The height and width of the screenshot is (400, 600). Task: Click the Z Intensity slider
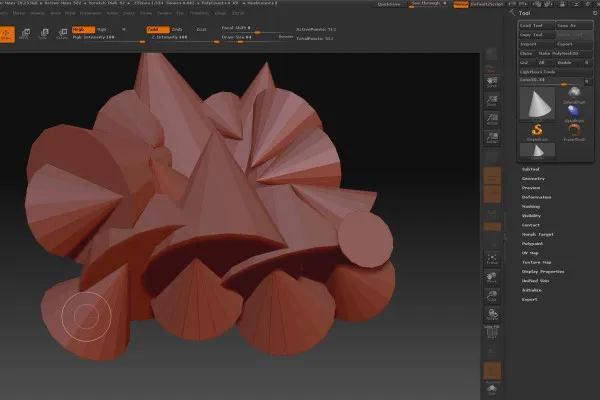click(x=183, y=38)
